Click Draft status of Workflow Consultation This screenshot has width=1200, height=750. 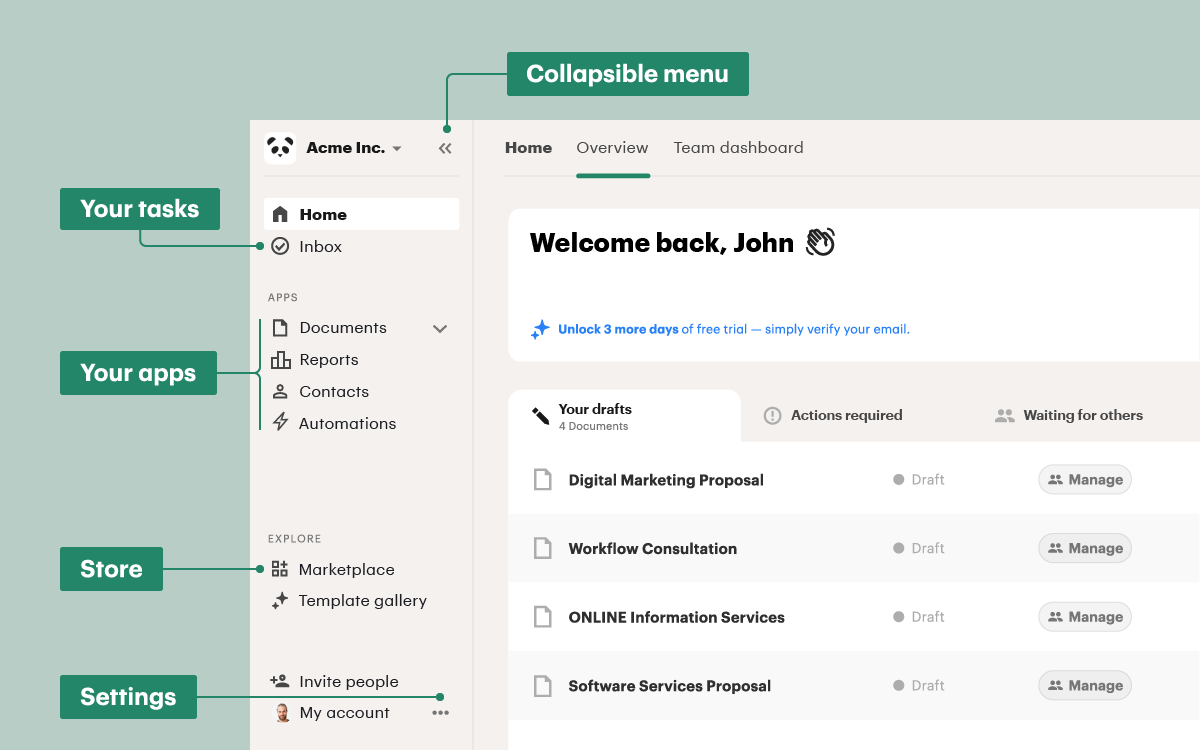click(919, 548)
